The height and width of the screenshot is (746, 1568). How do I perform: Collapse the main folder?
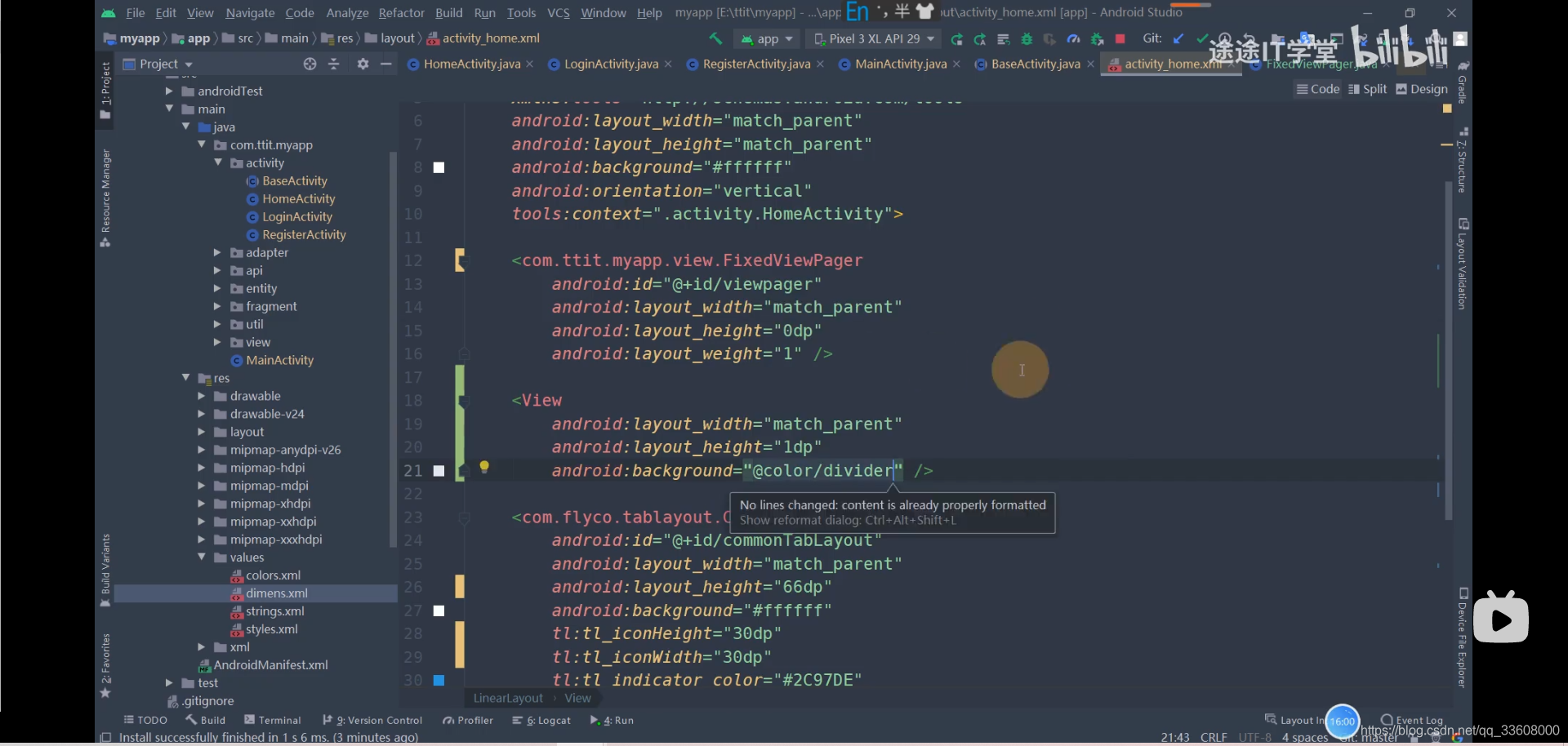tap(169, 109)
